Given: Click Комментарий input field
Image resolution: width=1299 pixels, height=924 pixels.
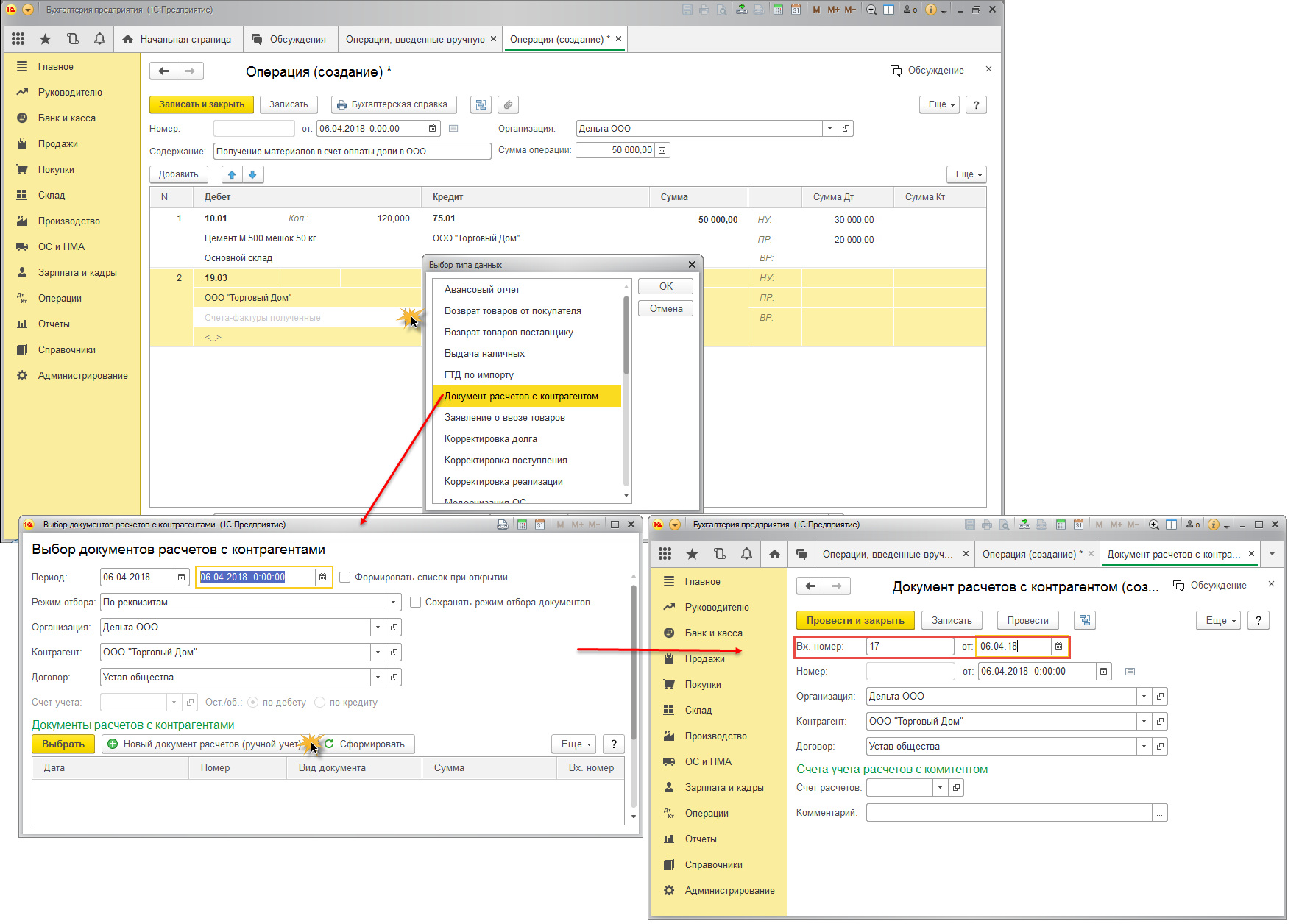Looking at the screenshot, I should pyautogui.click(x=1009, y=813).
